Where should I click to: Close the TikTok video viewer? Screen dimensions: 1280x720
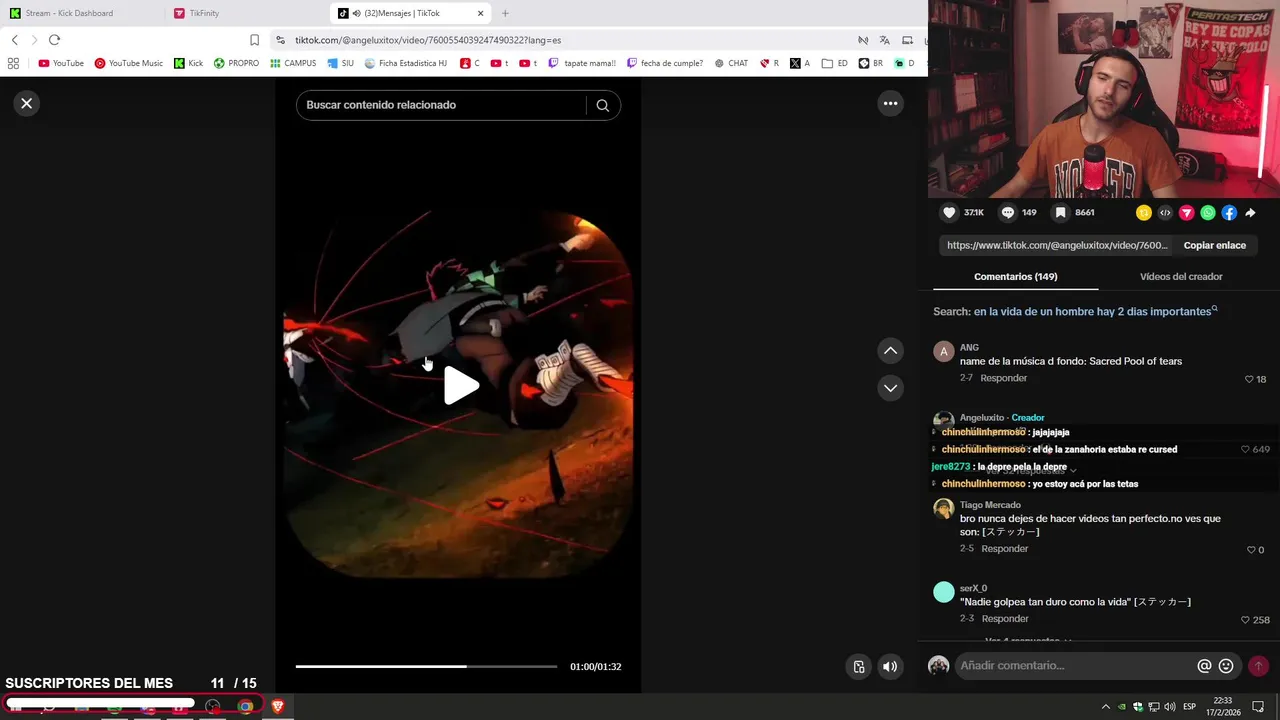27,103
